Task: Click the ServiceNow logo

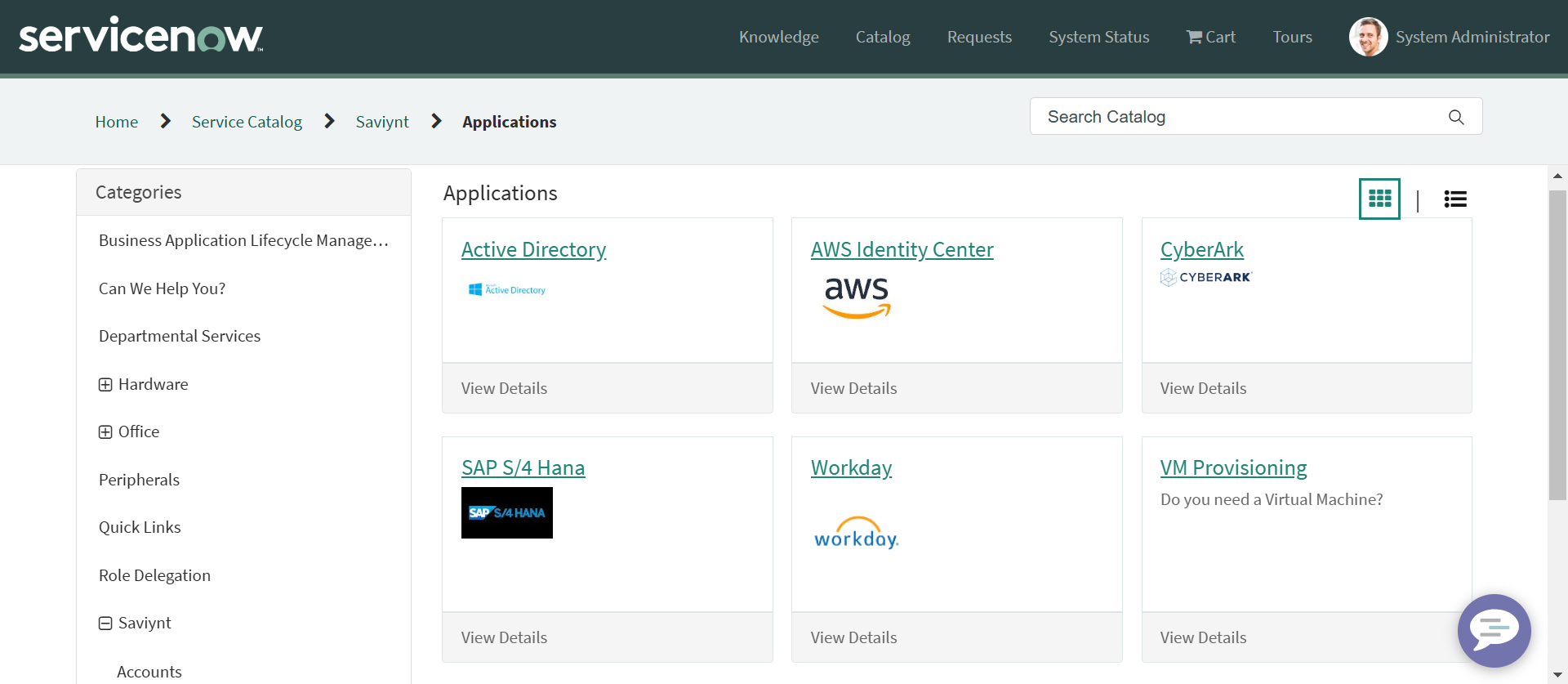Action: [x=140, y=35]
